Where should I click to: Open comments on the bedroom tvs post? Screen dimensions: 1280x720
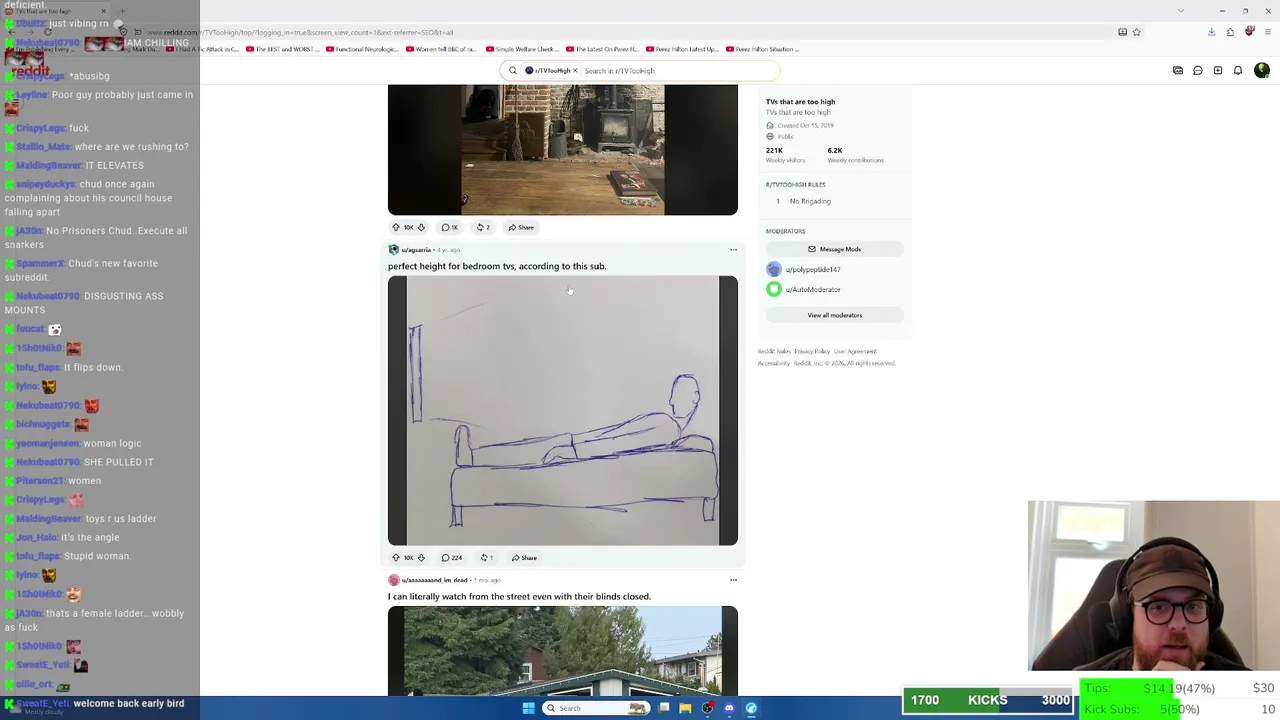tap(452, 558)
